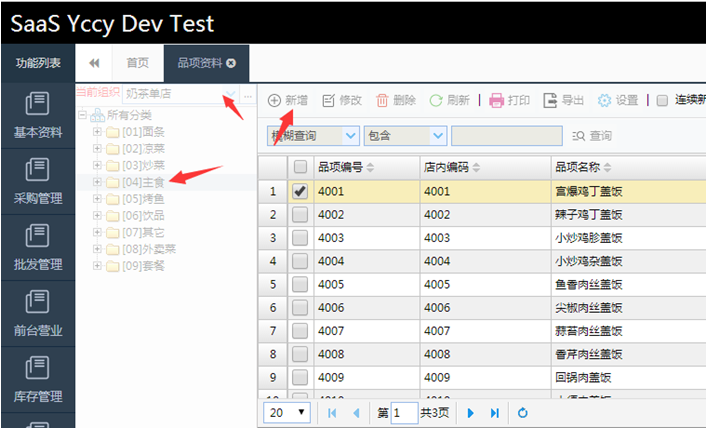Image resolution: width=709 pixels, height=432 pixels.
Task: Check the row 4004 checkbox
Action: (x=300, y=261)
